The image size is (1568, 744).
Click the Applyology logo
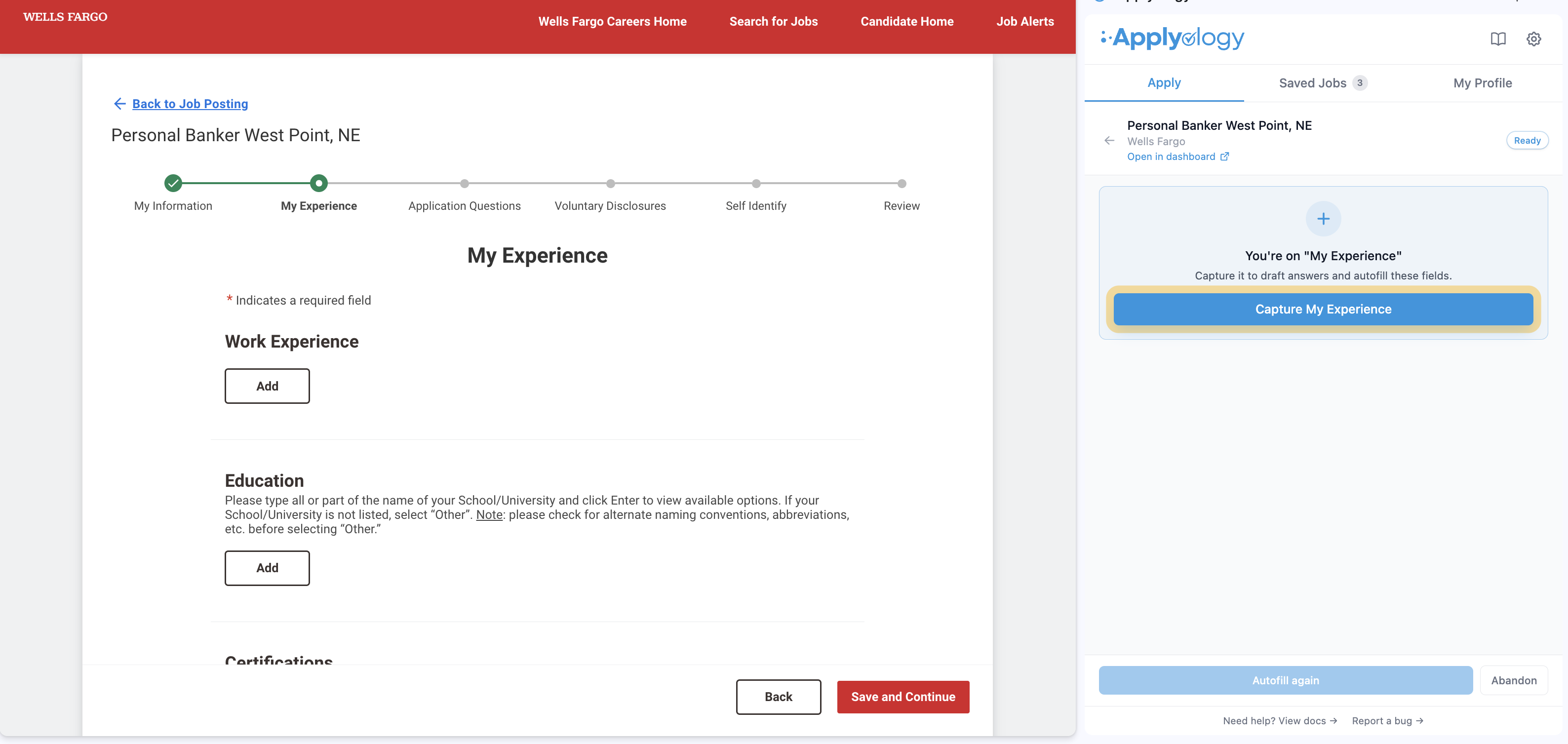pos(1172,39)
